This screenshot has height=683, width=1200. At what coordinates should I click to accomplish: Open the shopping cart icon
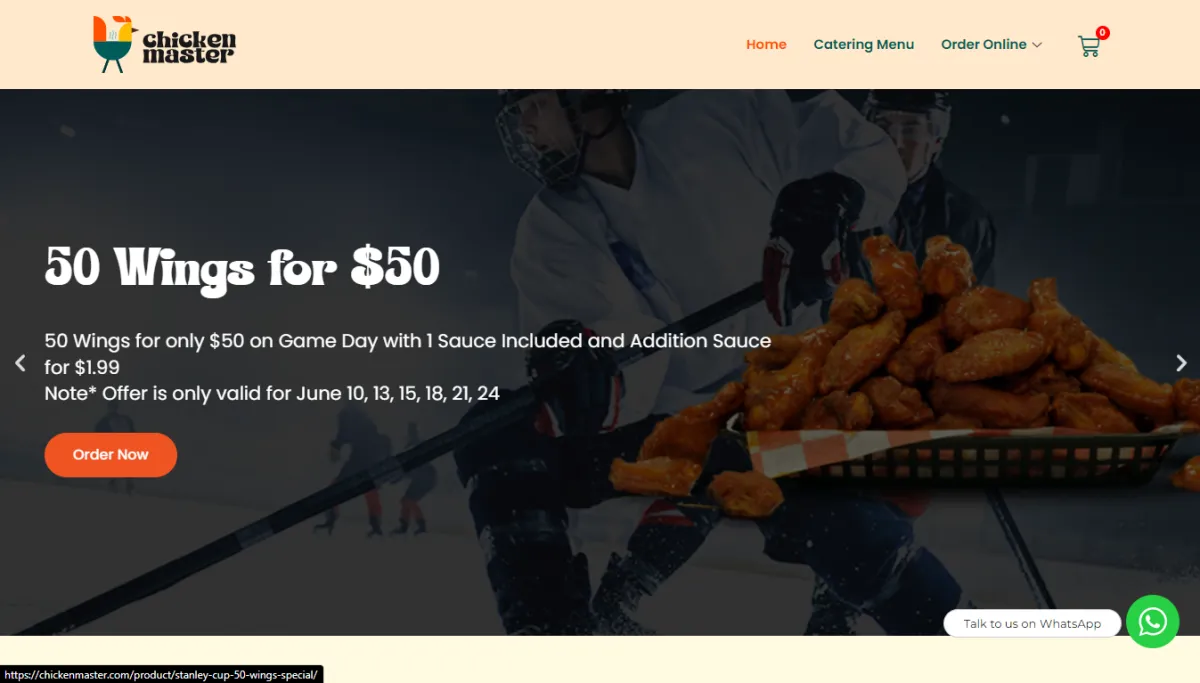pos(1088,46)
